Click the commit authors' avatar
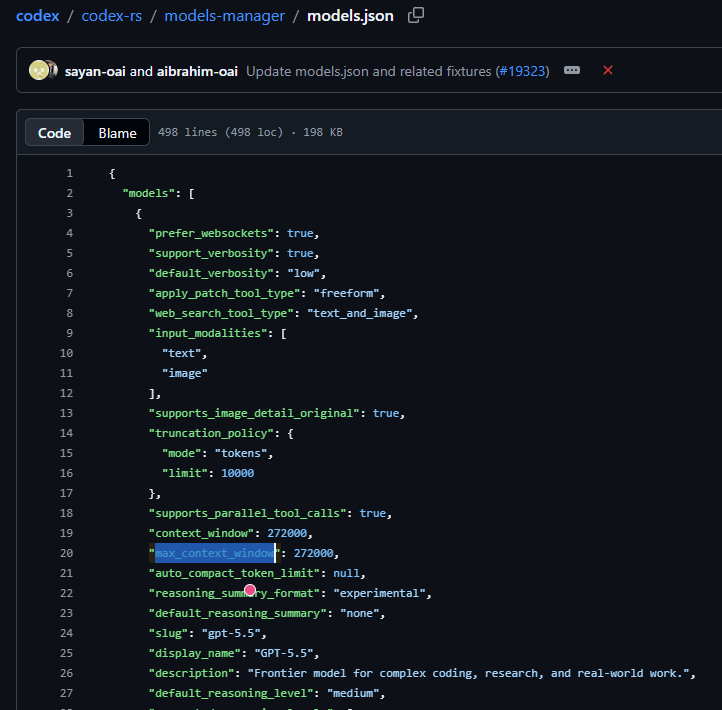This screenshot has width=722, height=710. point(43,70)
